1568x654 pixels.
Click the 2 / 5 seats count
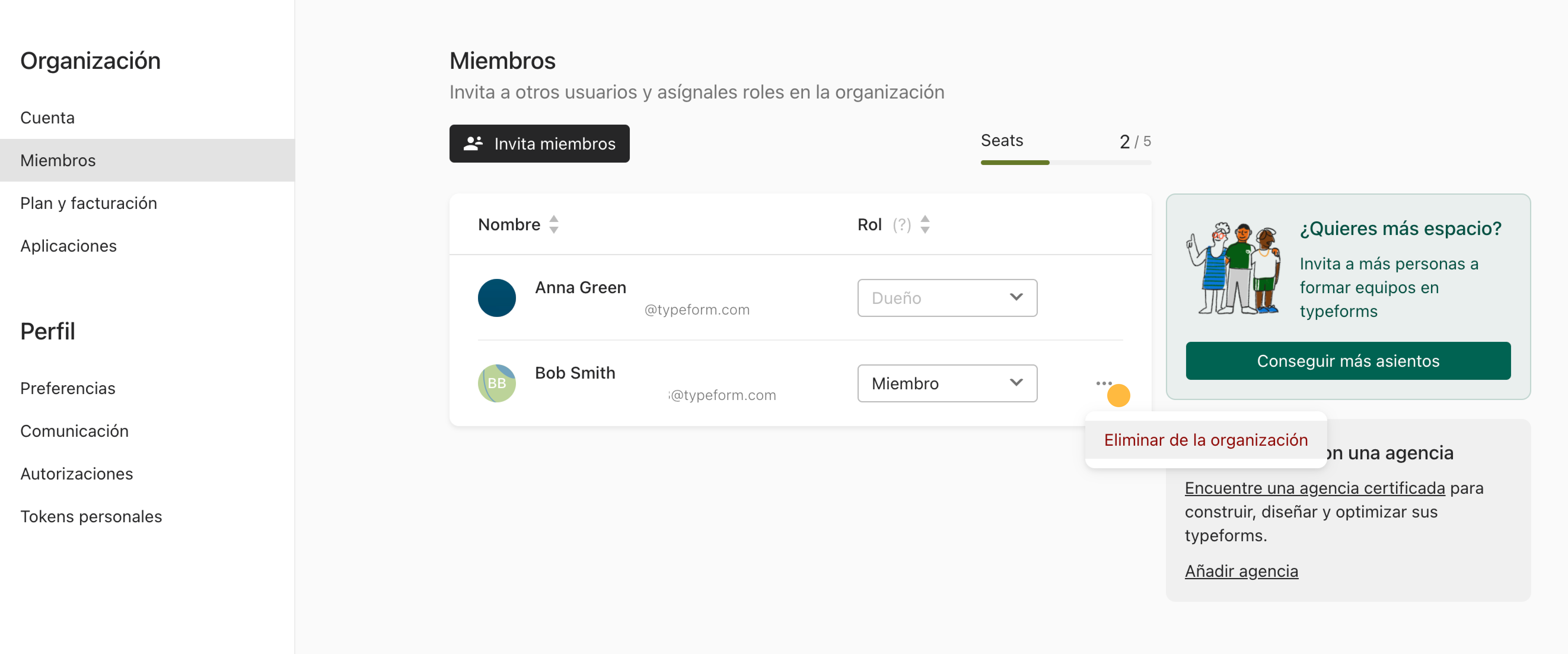(1134, 141)
